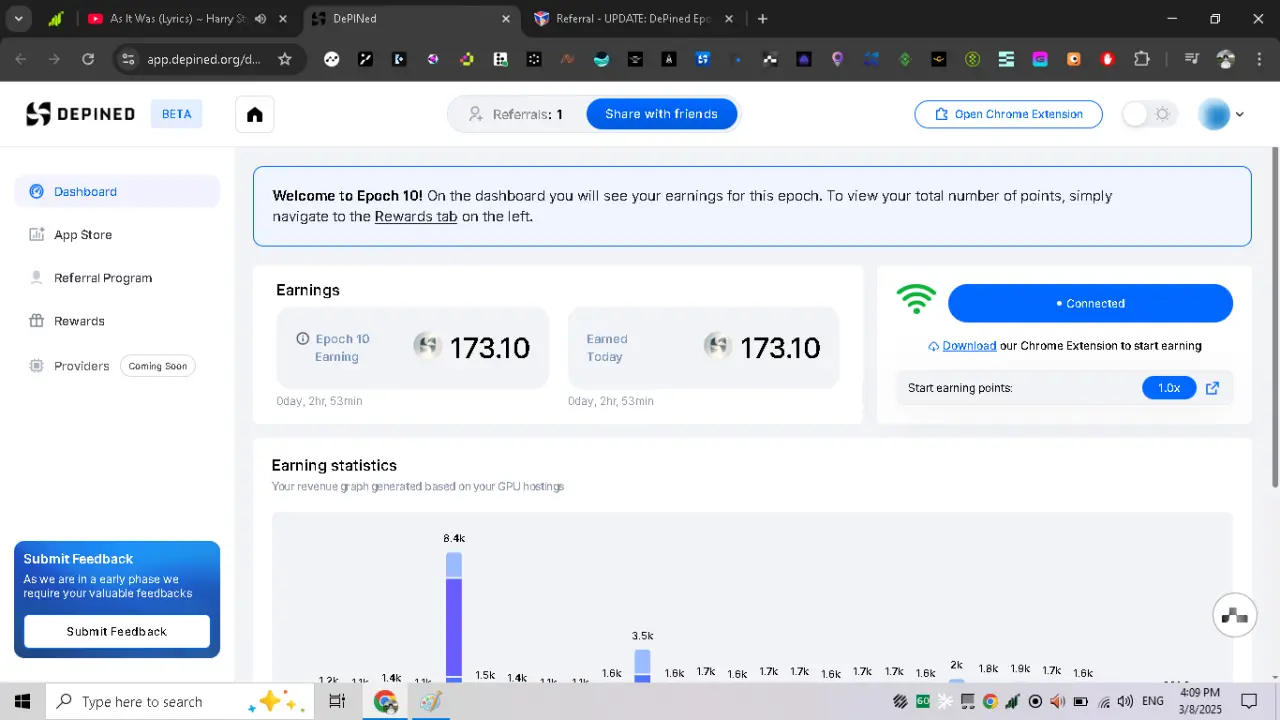Image resolution: width=1280 pixels, height=720 pixels.
Task: View site information icon in address bar
Action: [x=127, y=59]
